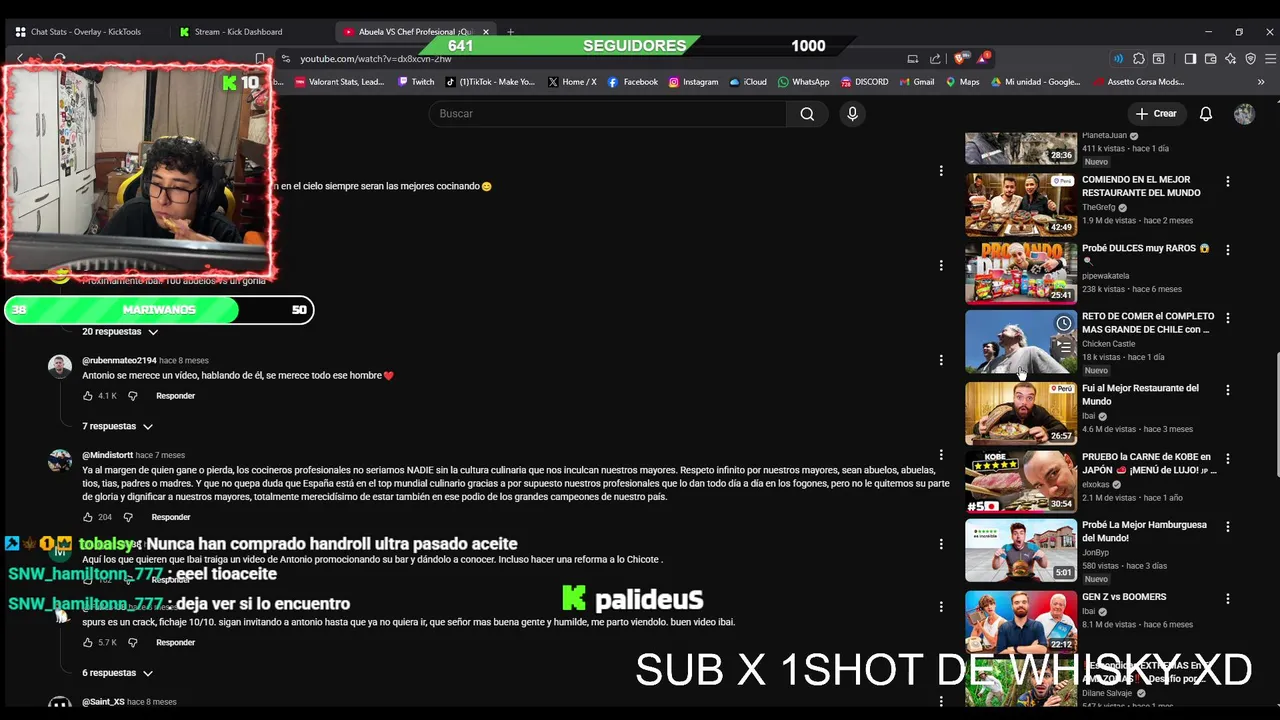Open options menu for @Mindistortt's comment

[x=941, y=455]
